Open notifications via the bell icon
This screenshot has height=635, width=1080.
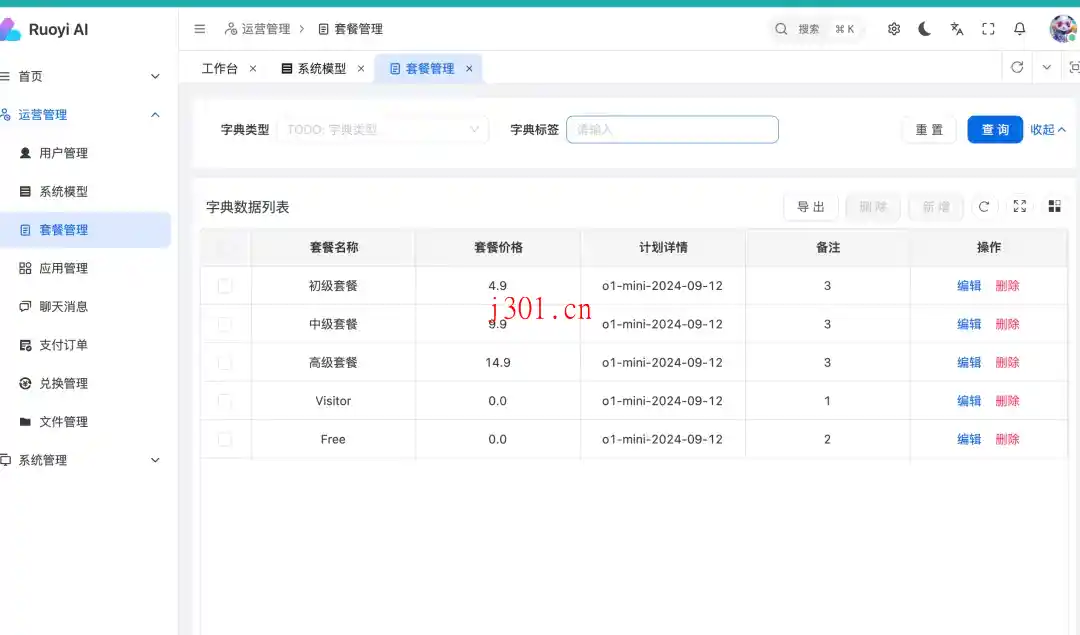pyautogui.click(x=1019, y=29)
